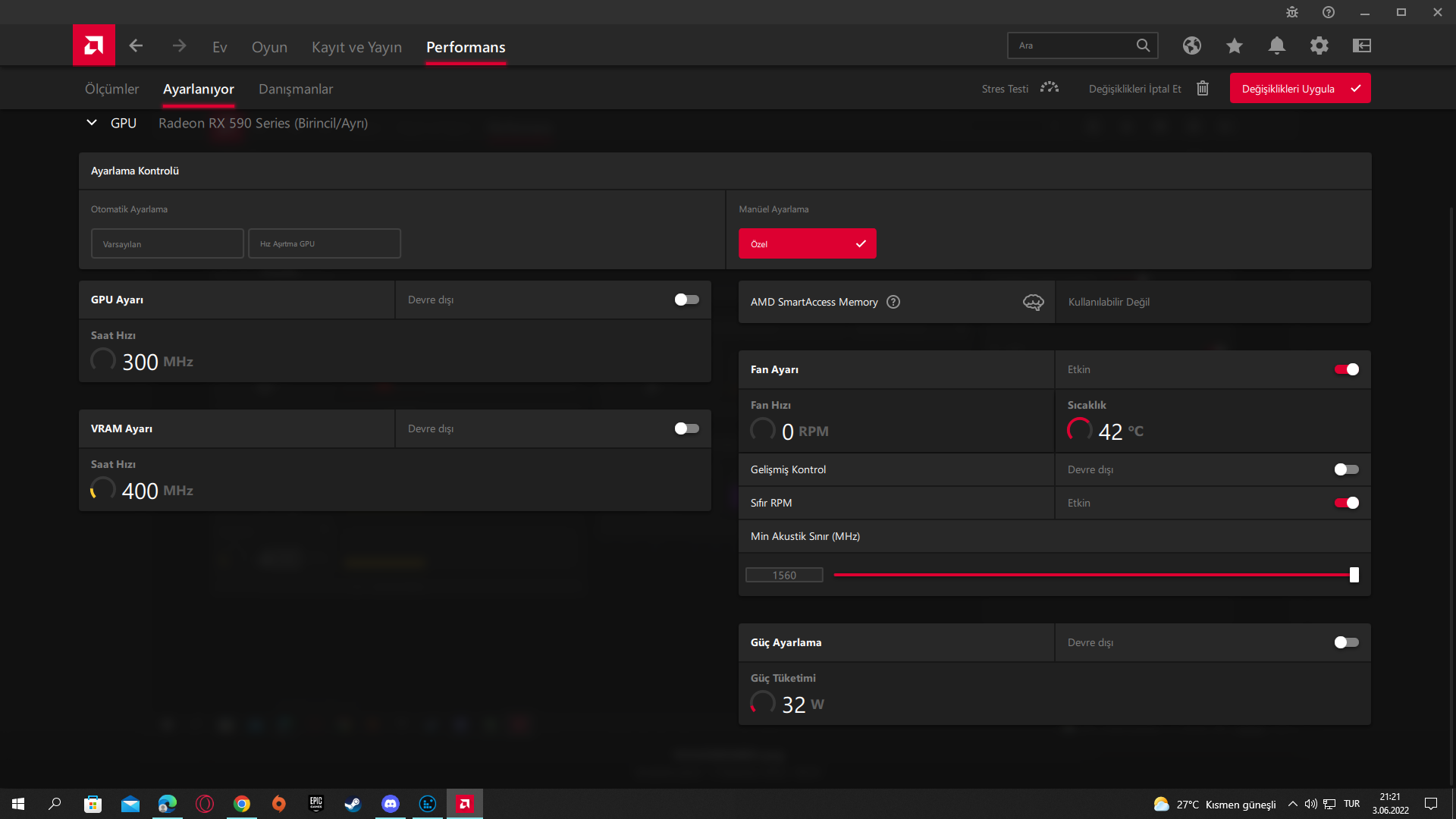Open notifications bell icon
Image resolution: width=1456 pixels, height=819 pixels.
click(x=1277, y=45)
